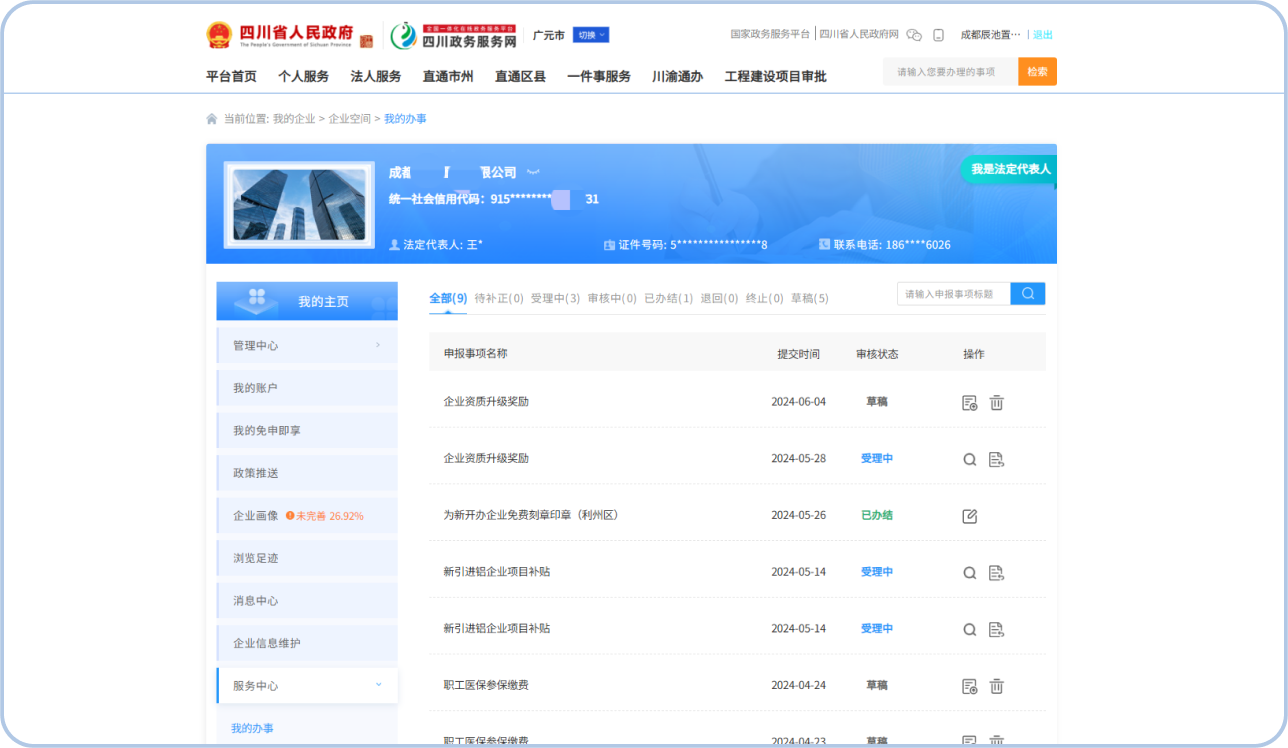Delete the 2024-04-24 职工医保参保缴费 draft

point(996,686)
